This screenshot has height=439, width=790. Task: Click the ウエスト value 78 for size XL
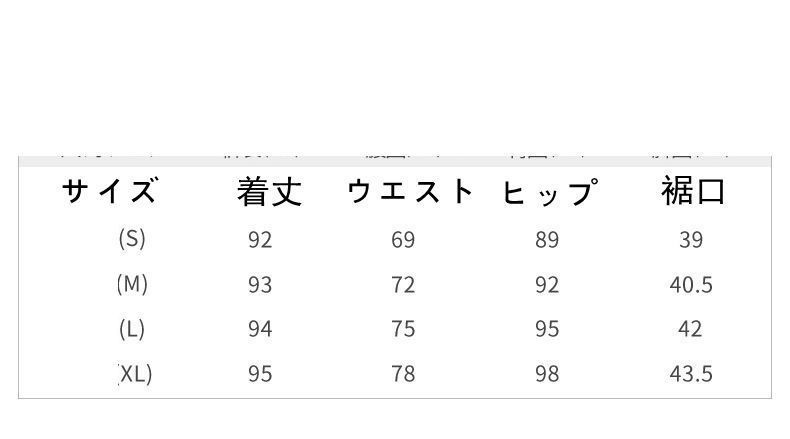[x=403, y=374]
